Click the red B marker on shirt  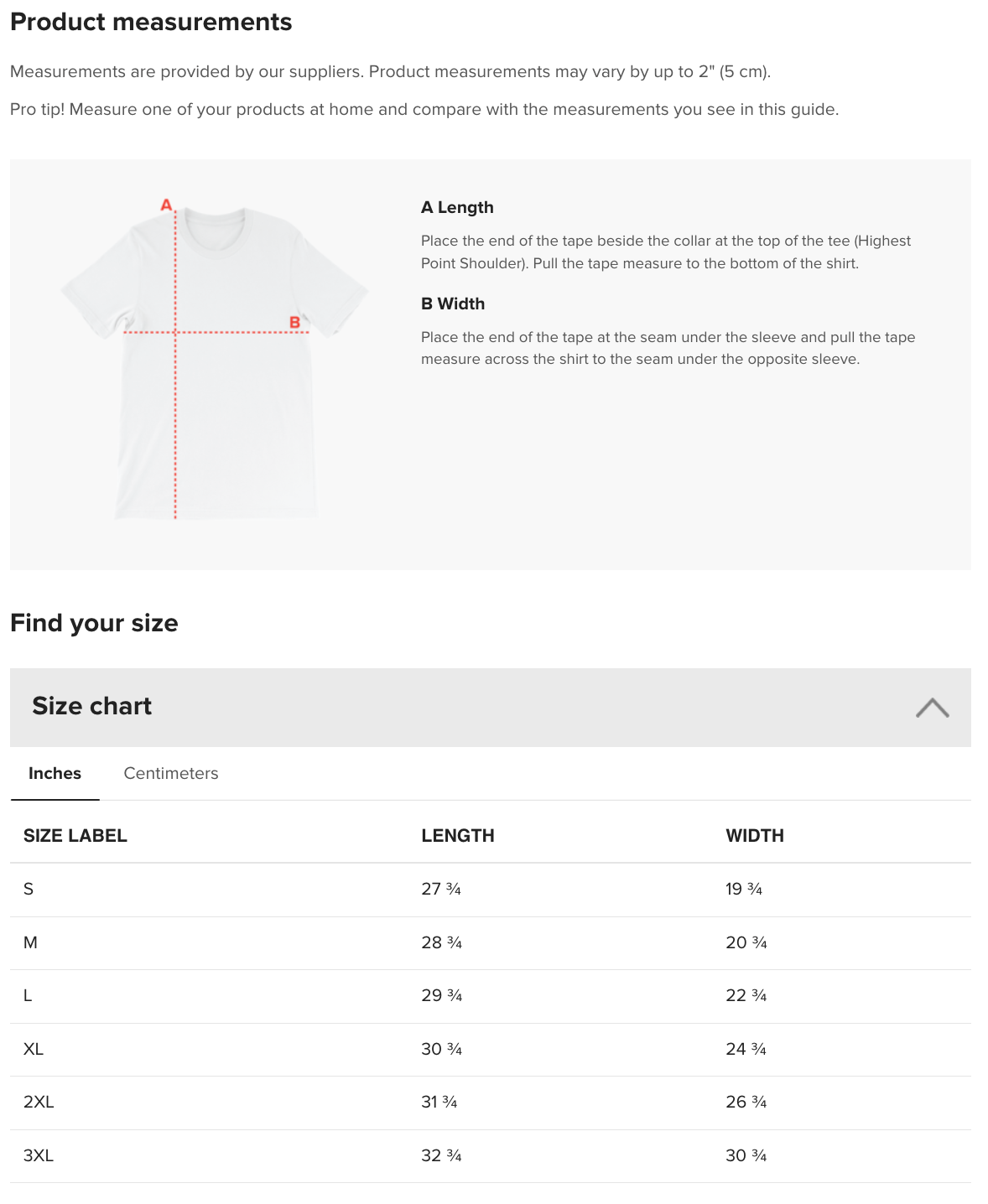pyautogui.click(x=294, y=322)
